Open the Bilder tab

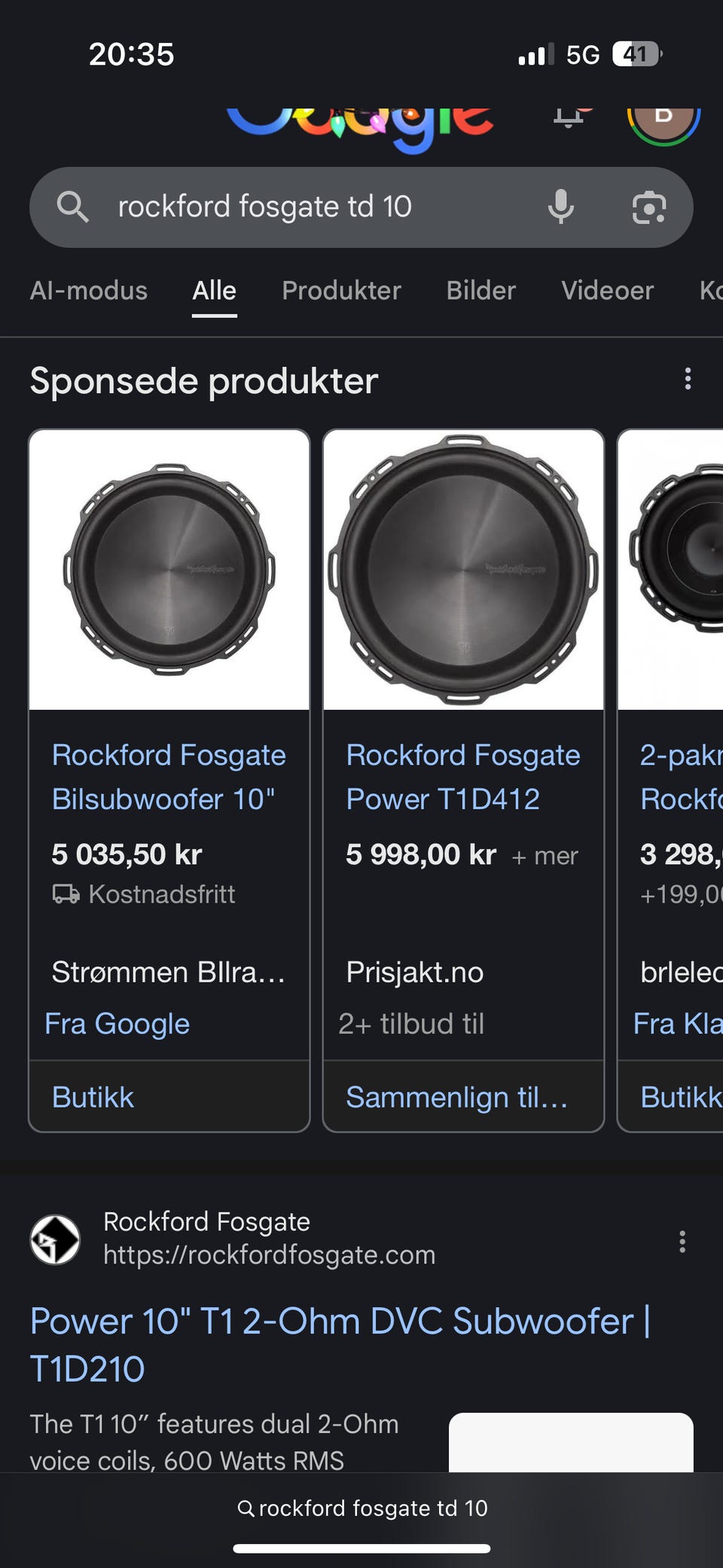(x=480, y=291)
